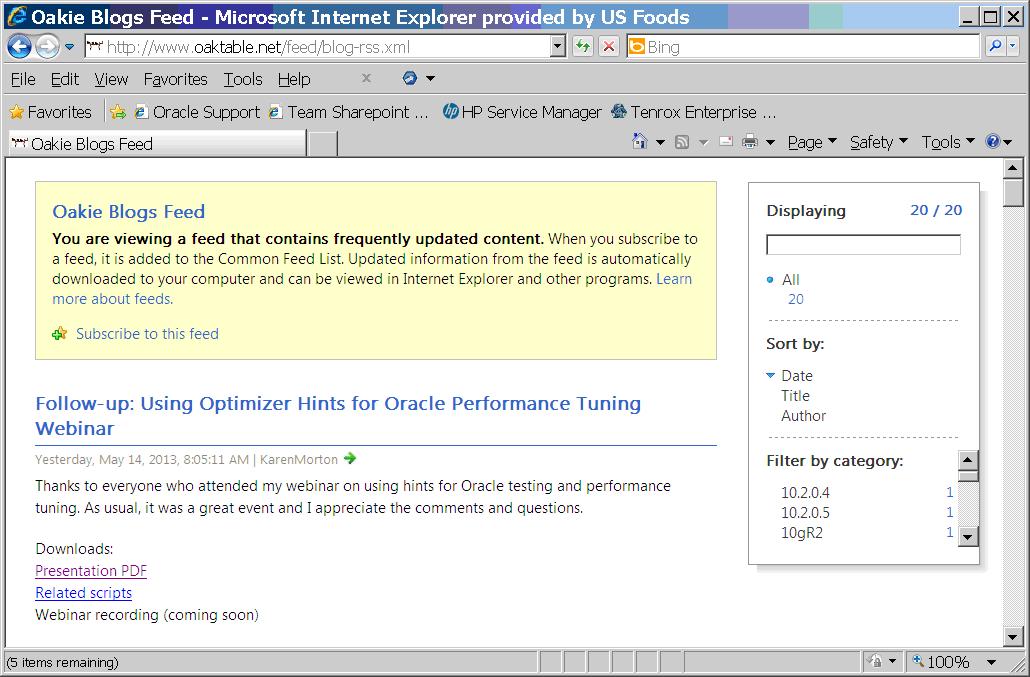Screen dimensions: 1030x677
Task: Open the Safety command menu
Action: [878, 142]
